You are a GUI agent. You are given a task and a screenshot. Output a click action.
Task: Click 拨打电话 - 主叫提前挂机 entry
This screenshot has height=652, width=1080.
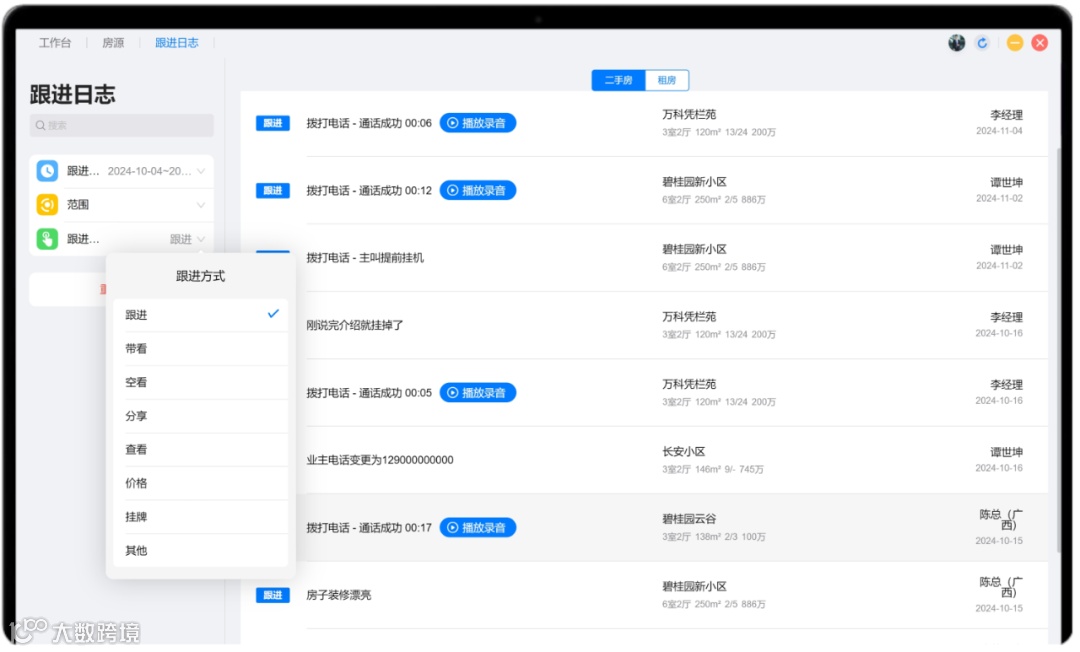pyautogui.click(x=365, y=257)
